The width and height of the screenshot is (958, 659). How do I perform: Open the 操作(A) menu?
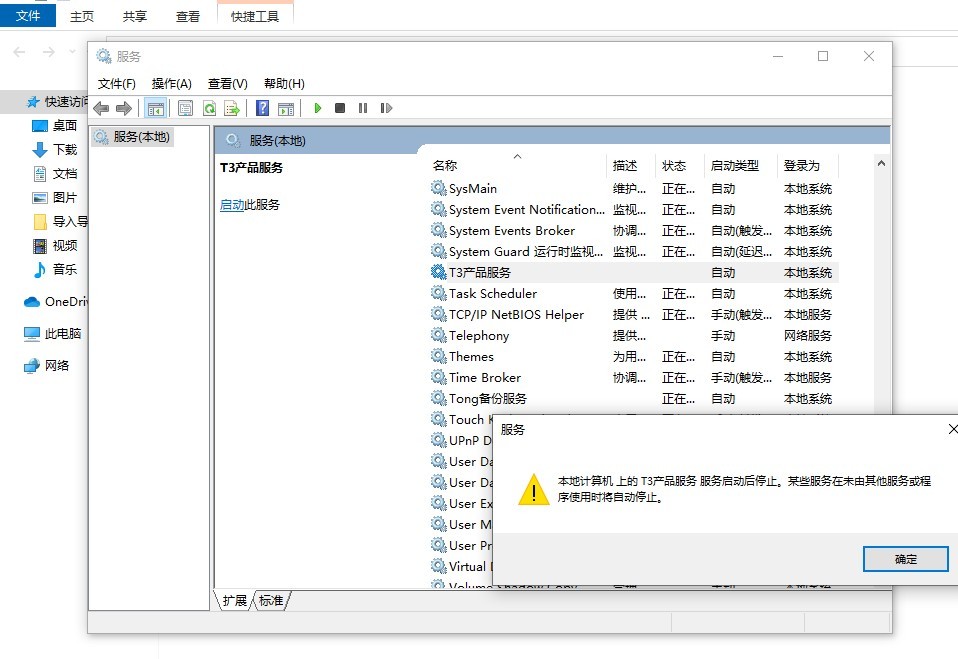click(172, 84)
